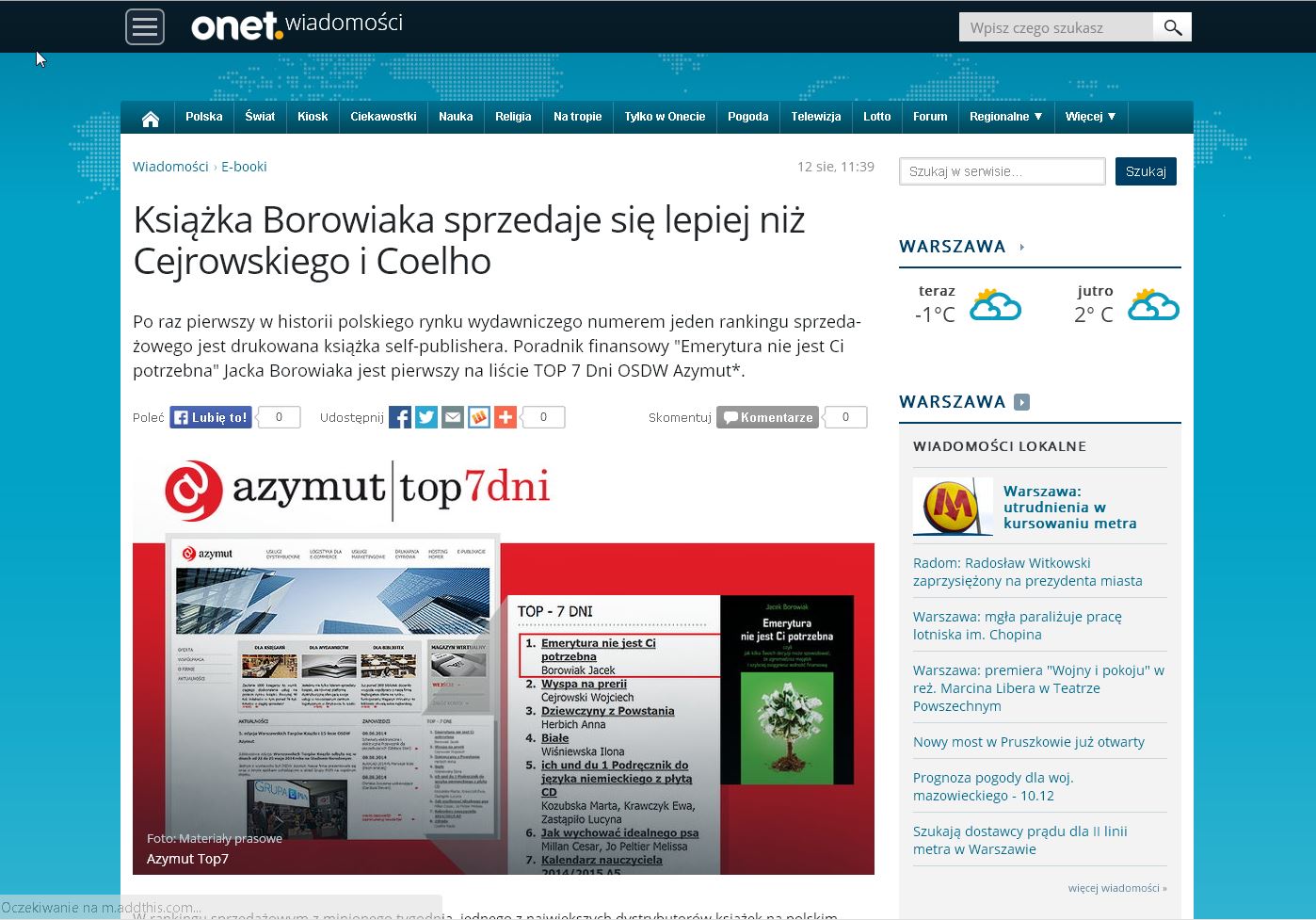Open the Kiosk section
The image size is (1316, 920).
[313, 117]
